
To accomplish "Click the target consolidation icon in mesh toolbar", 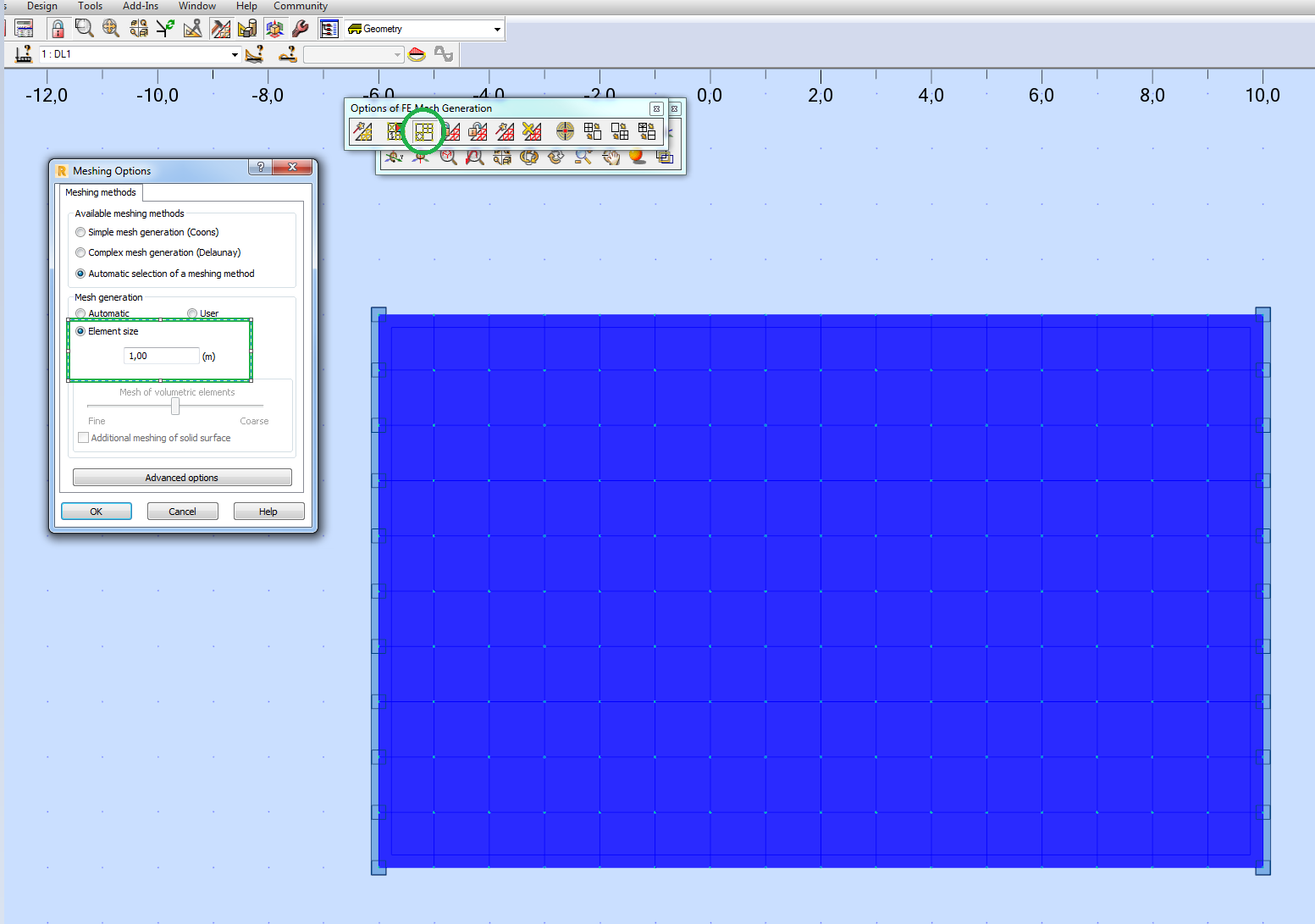I will click(564, 131).
